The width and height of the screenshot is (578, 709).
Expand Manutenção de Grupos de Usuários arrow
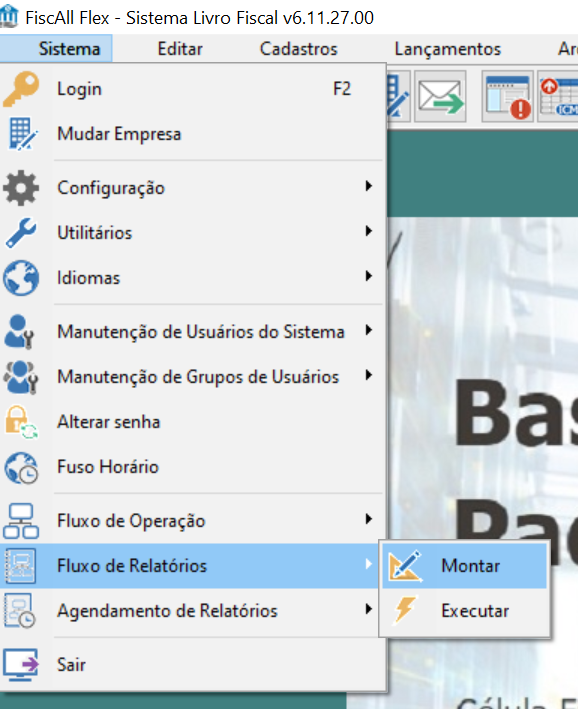click(x=369, y=375)
